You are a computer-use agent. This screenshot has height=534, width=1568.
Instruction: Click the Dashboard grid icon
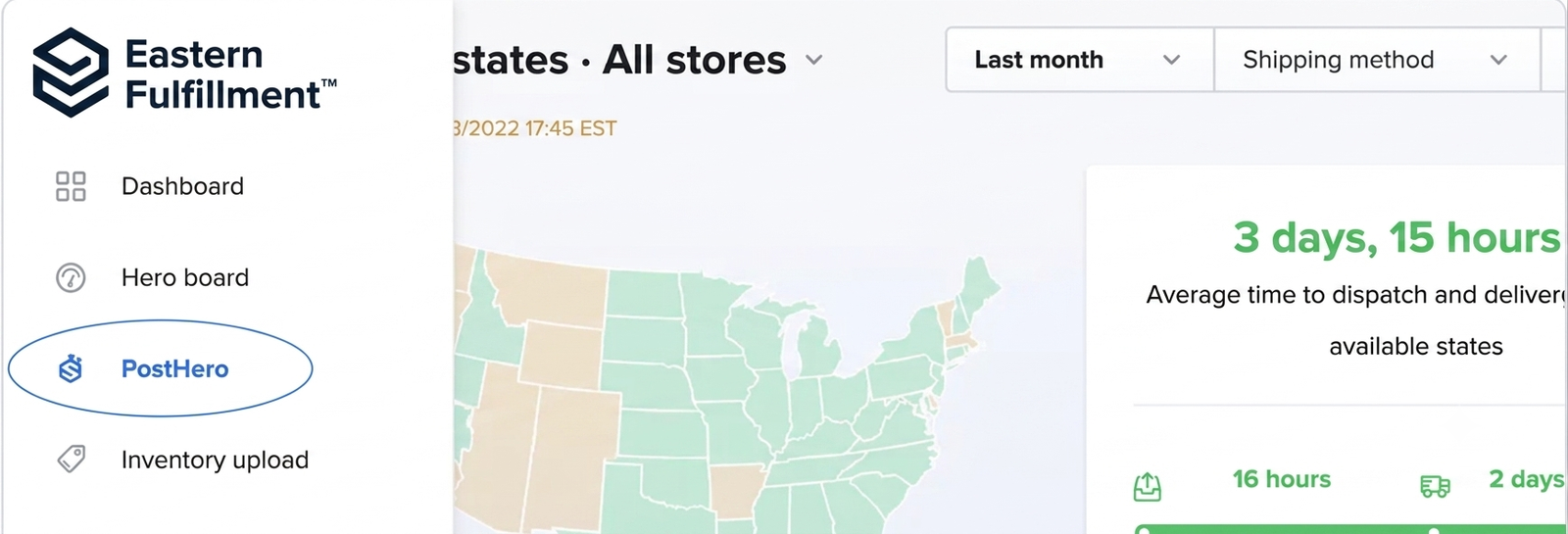[71, 186]
